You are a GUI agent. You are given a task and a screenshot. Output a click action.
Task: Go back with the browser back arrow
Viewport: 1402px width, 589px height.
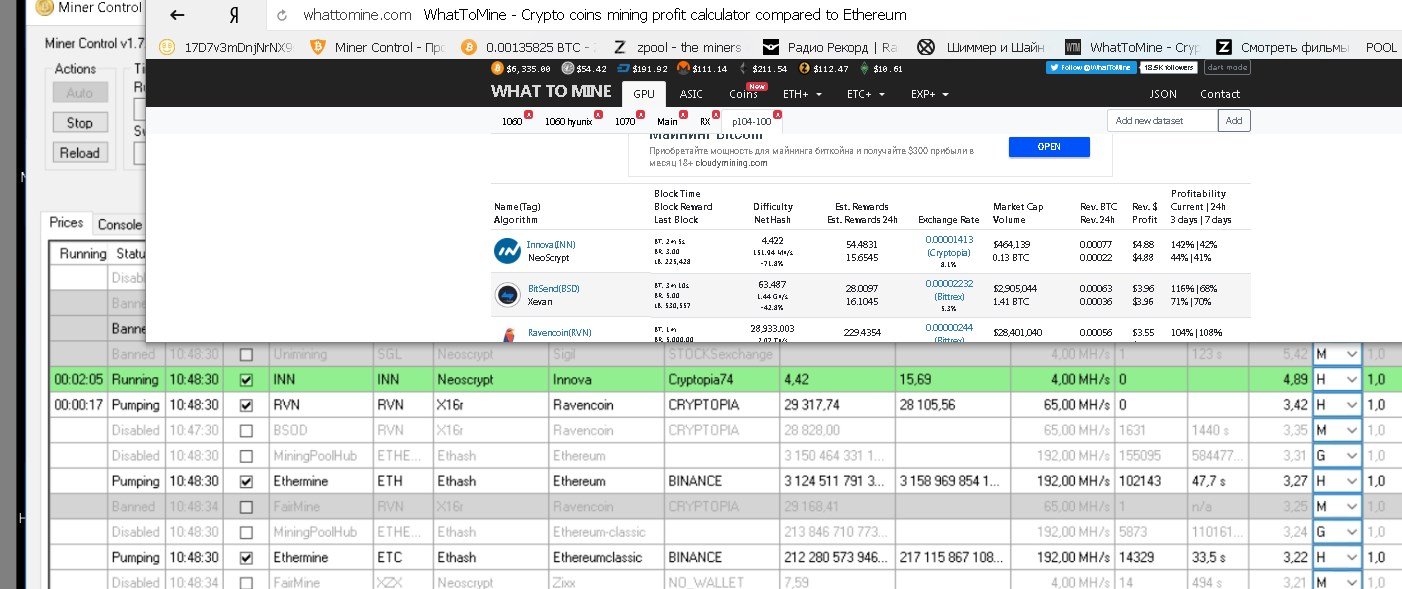tap(177, 15)
